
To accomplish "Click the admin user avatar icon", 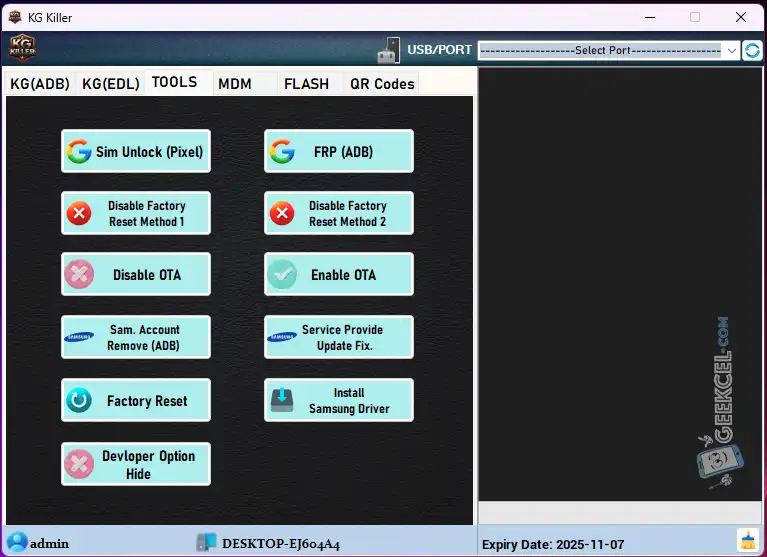I will click(17, 542).
